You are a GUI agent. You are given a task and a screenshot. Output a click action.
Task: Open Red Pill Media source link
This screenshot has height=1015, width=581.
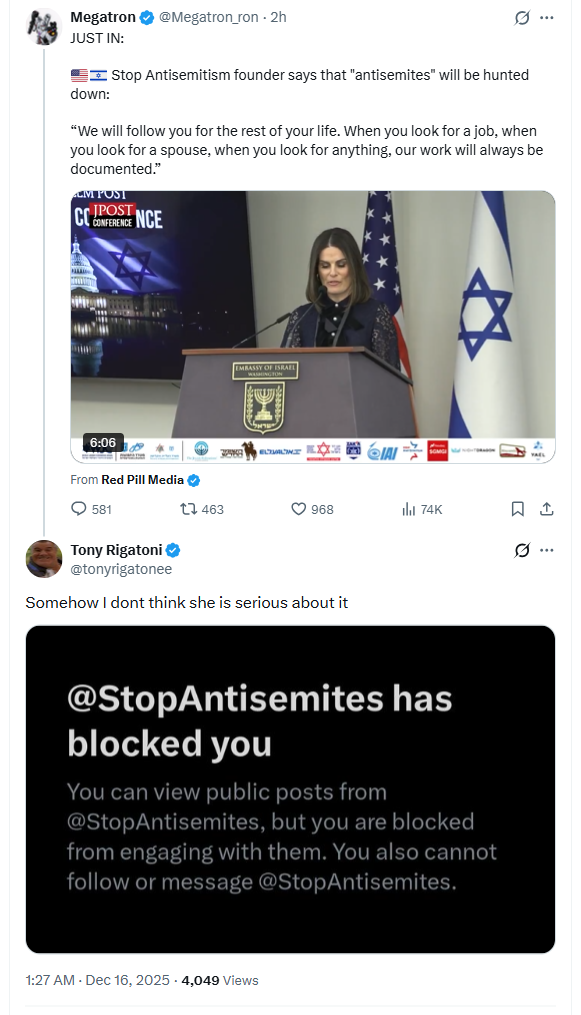[142, 480]
